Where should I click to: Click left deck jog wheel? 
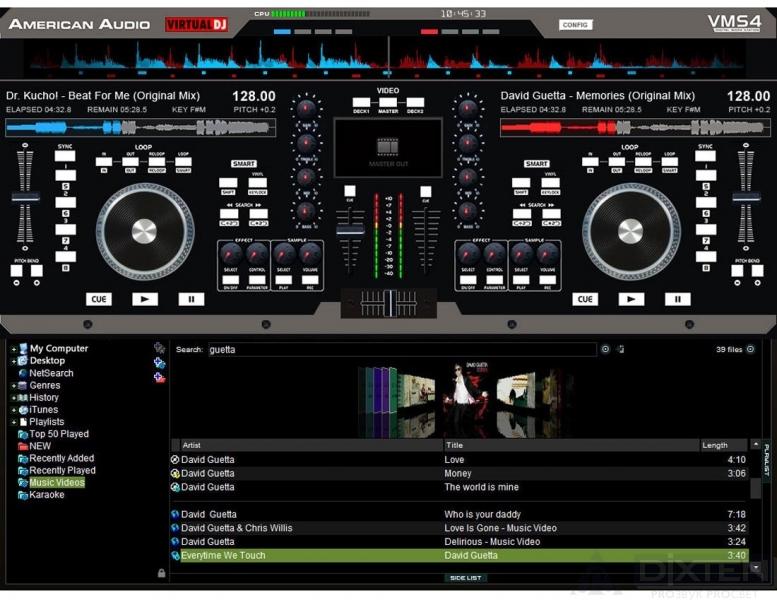click(145, 231)
